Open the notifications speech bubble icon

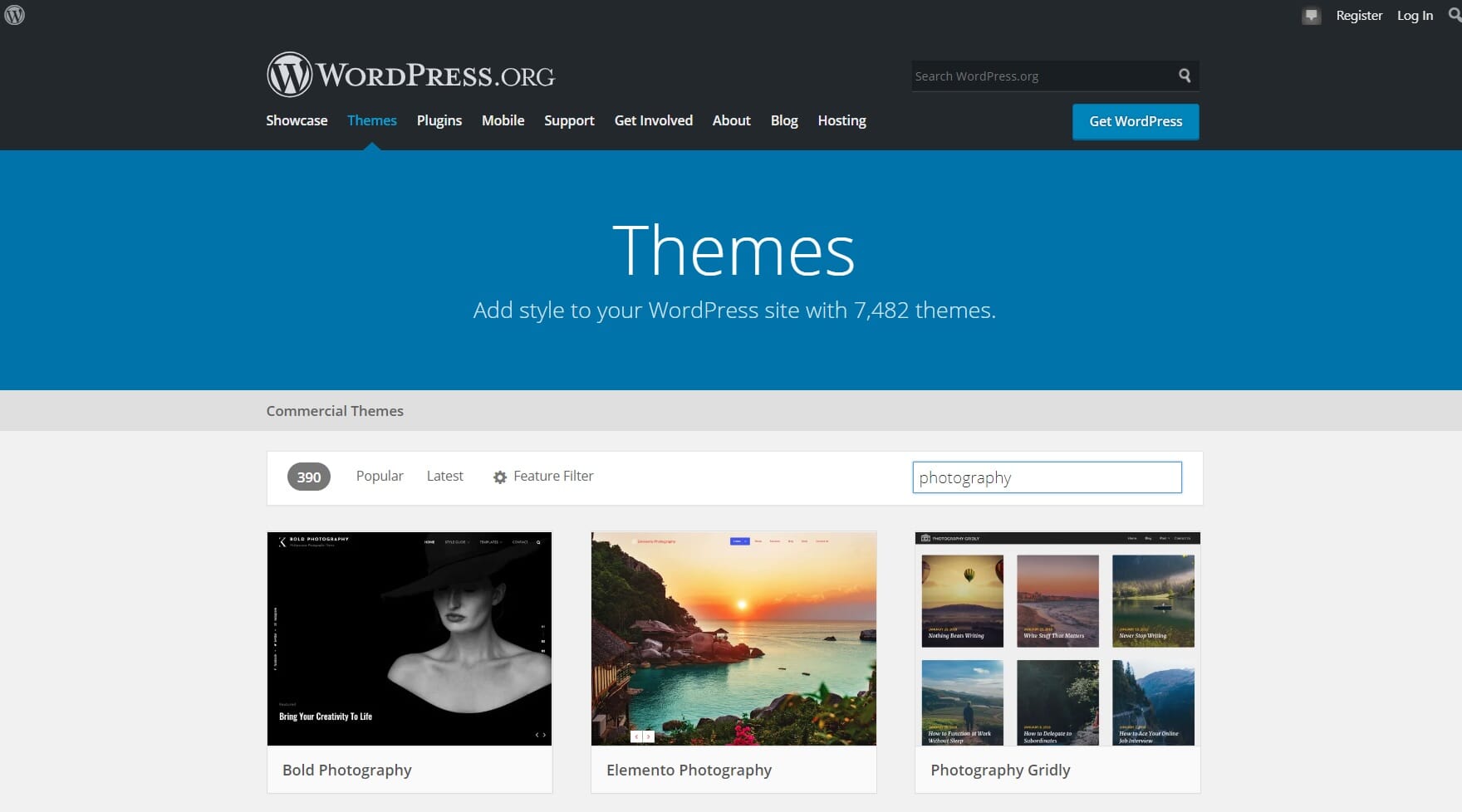tap(1312, 16)
